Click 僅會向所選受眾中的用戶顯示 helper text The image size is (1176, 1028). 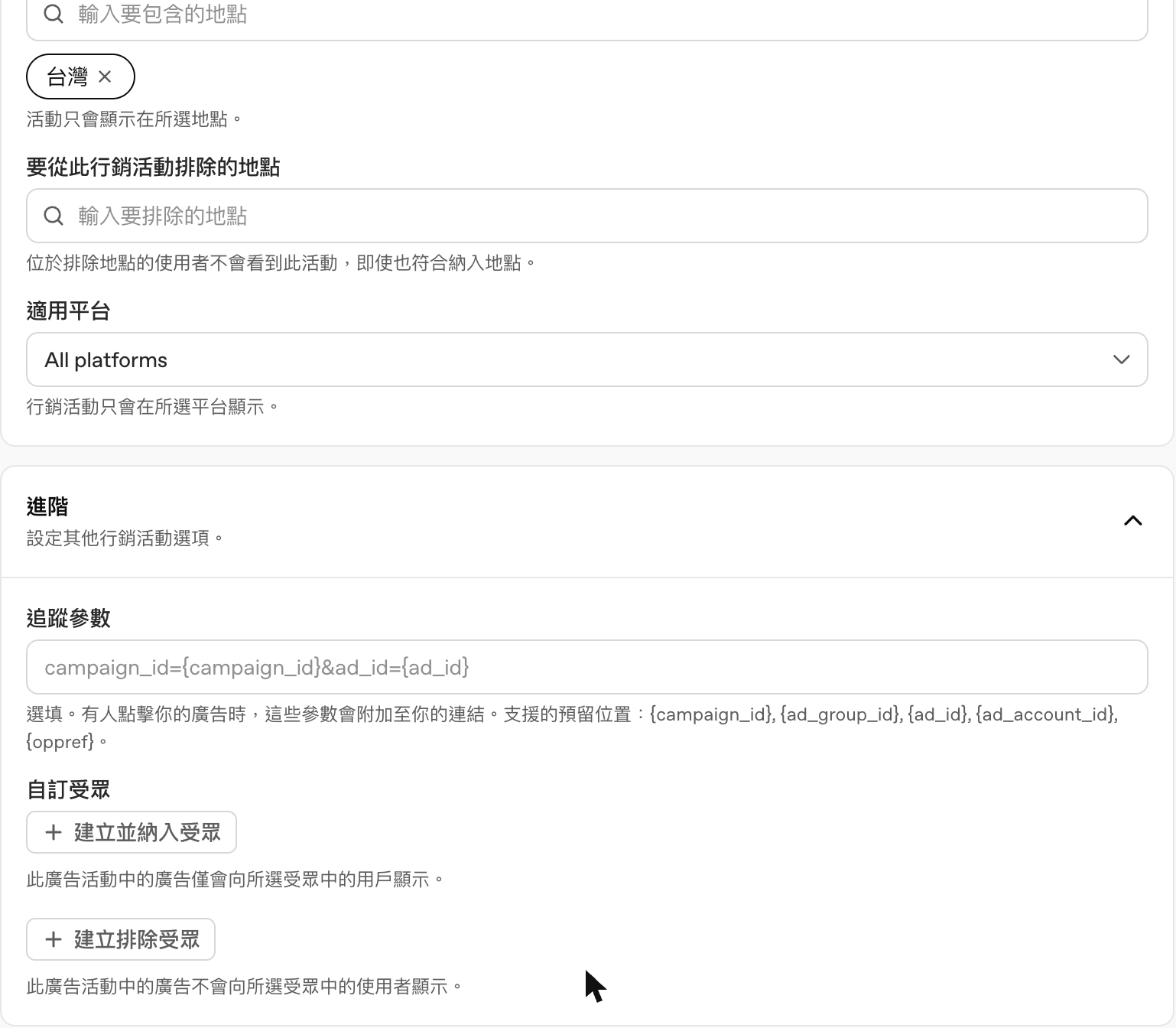pyautogui.click(x=236, y=880)
